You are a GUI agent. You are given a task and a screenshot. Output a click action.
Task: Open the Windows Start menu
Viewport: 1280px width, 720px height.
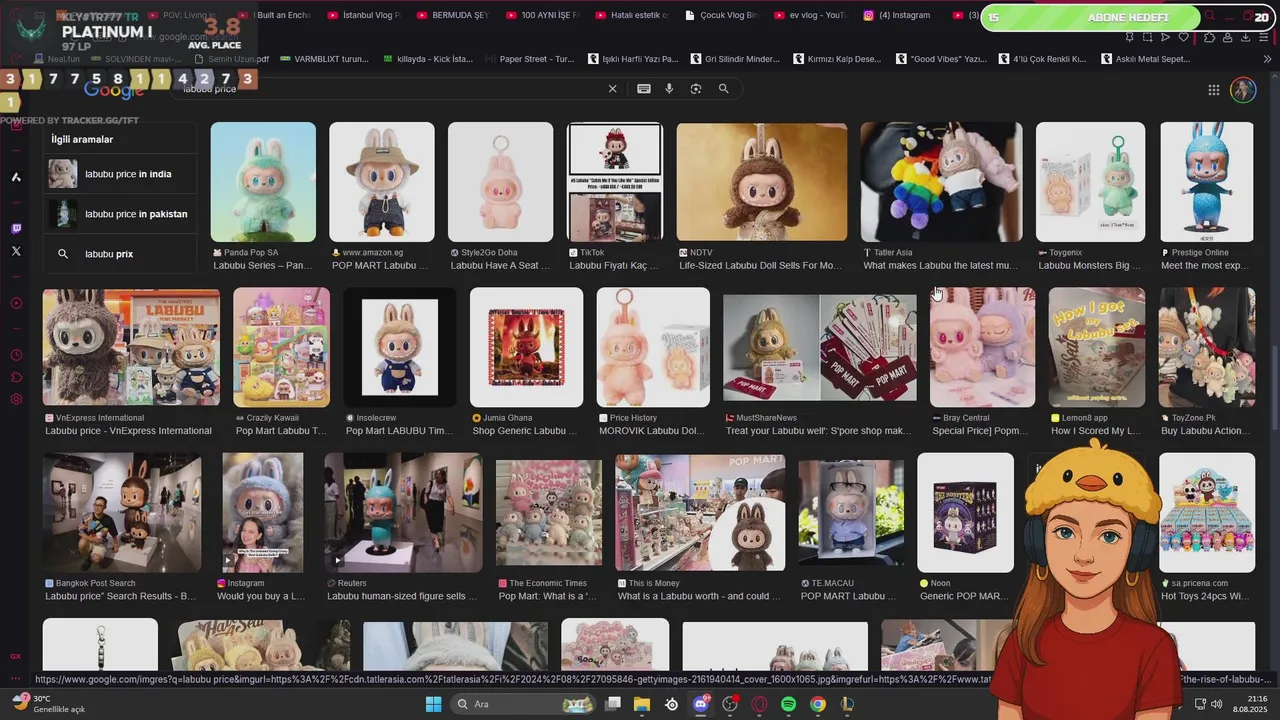click(433, 704)
